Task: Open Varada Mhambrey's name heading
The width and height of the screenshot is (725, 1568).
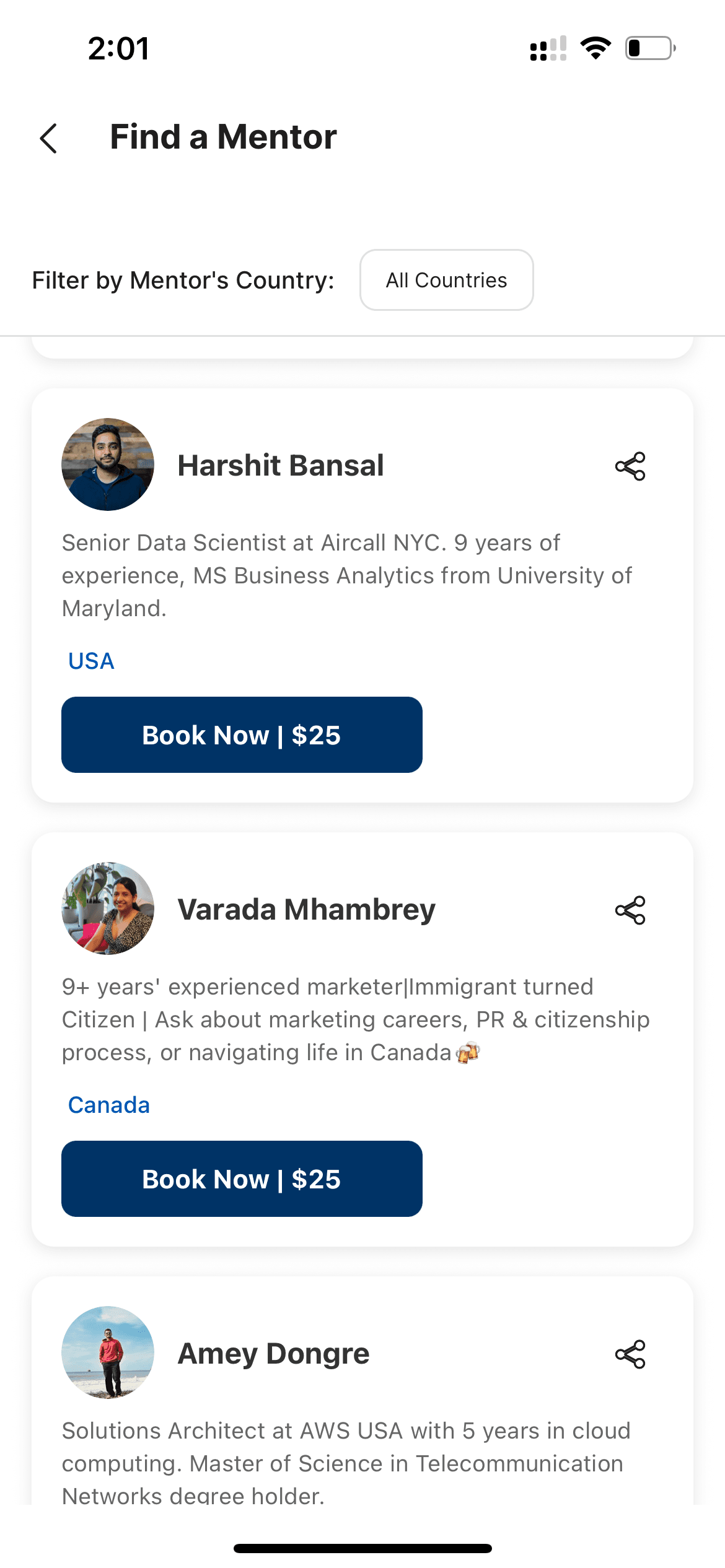Action: pos(307,910)
